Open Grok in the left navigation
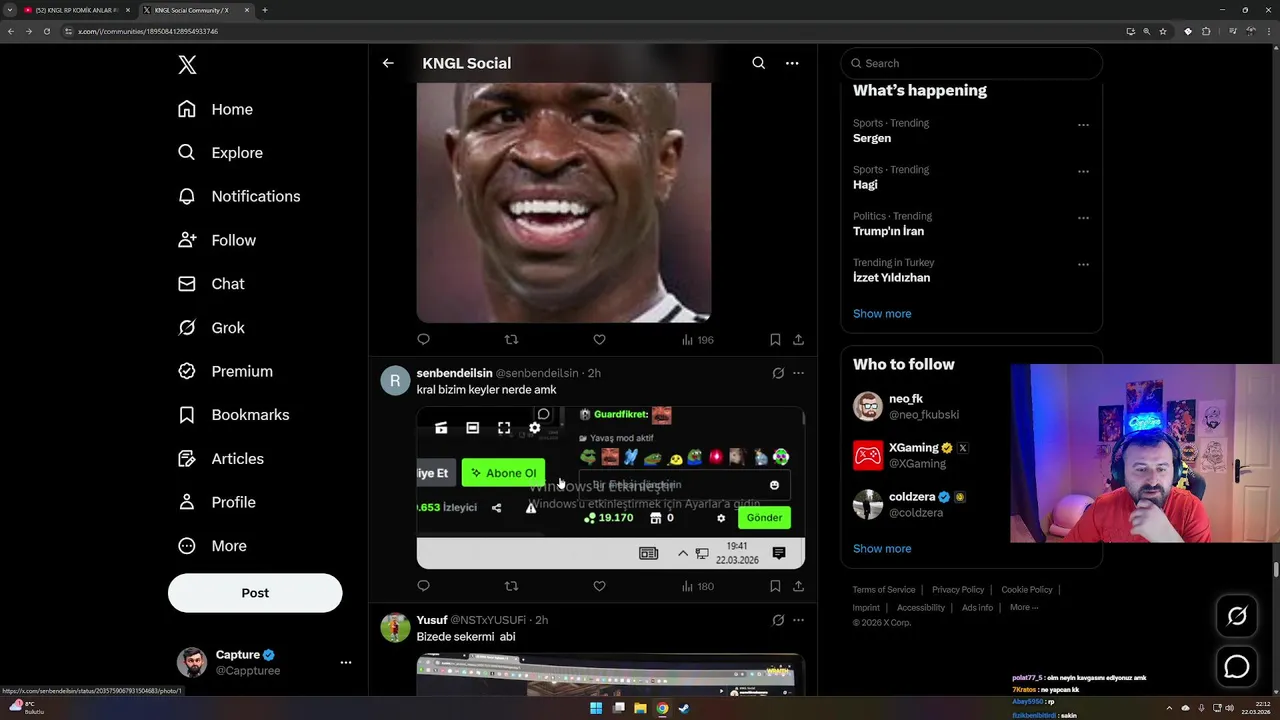This screenshot has width=1280, height=720. [x=211, y=328]
